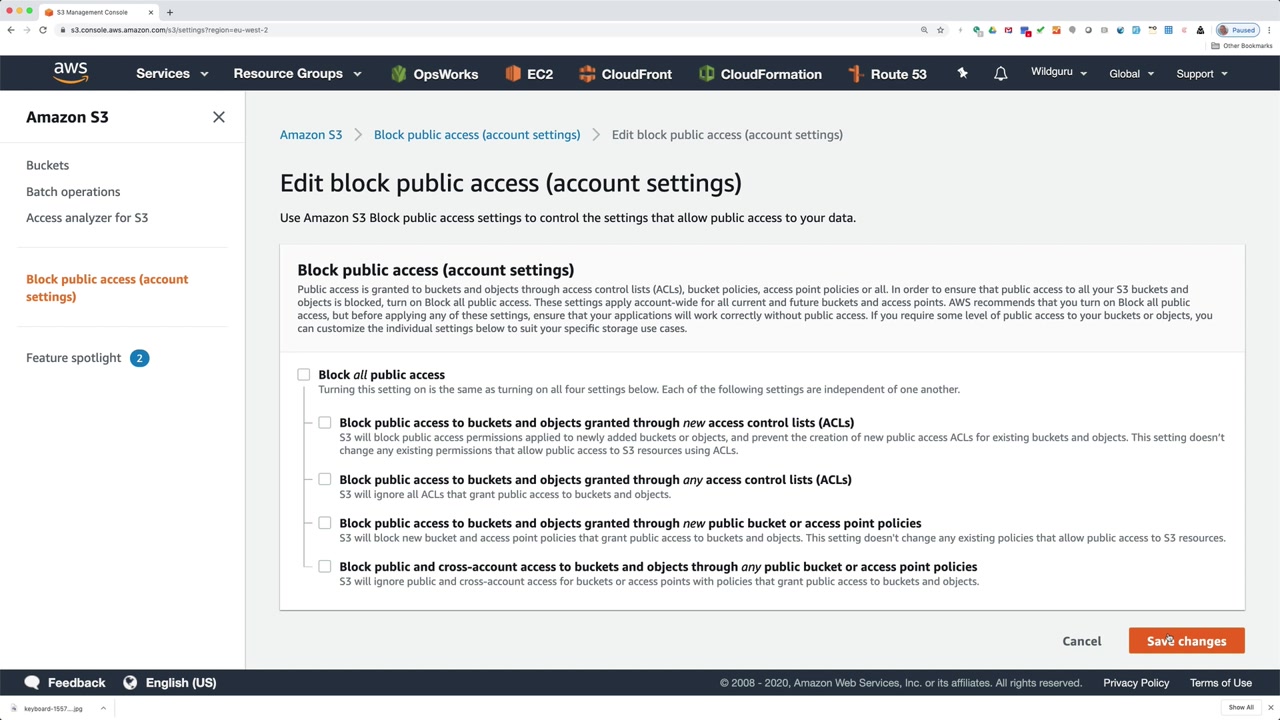Open Feature spotlight in the sidebar

(x=73, y=358)
